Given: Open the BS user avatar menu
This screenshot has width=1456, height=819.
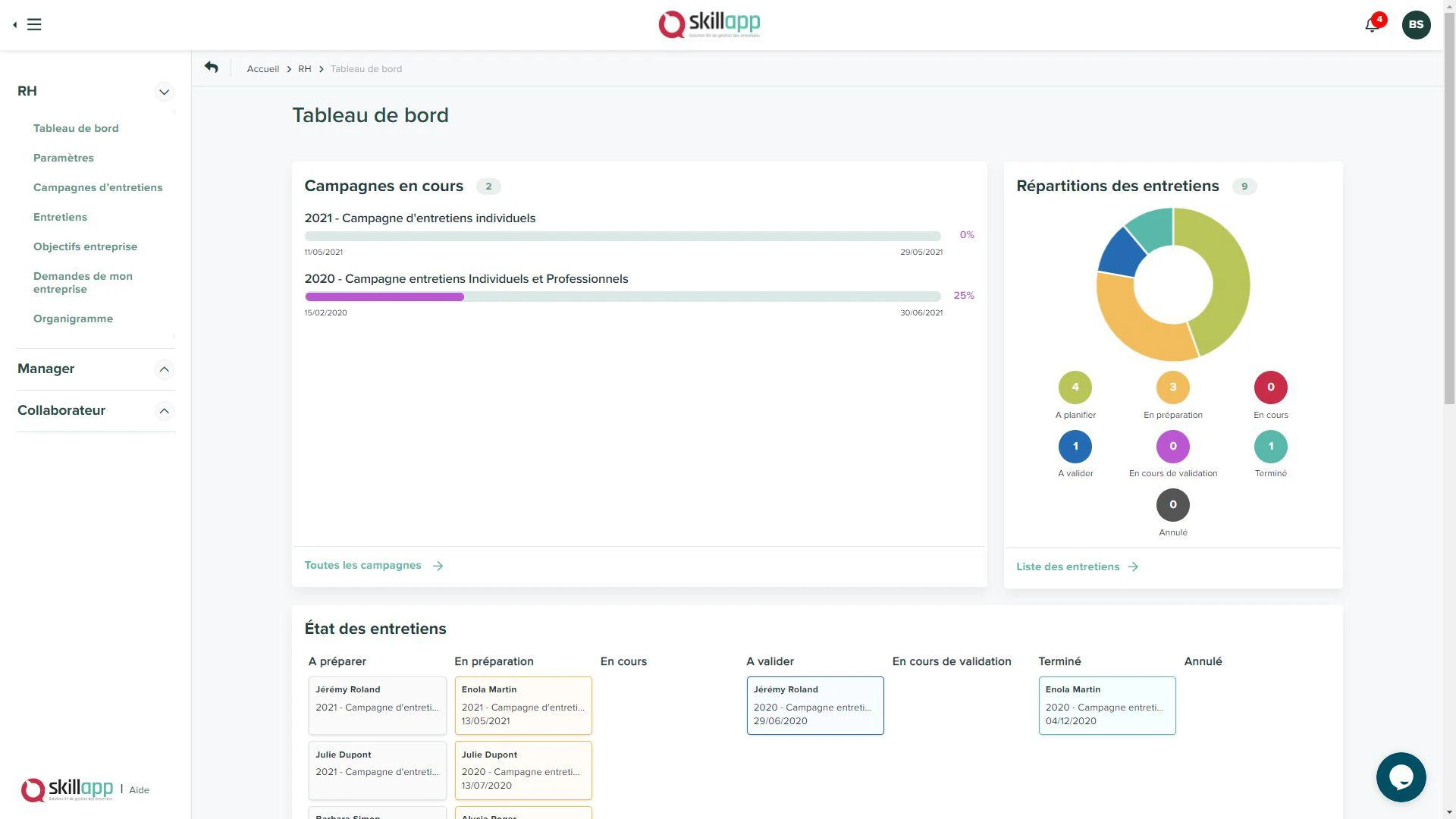Looking at the screenshot, I should [x=1416, y=24].
